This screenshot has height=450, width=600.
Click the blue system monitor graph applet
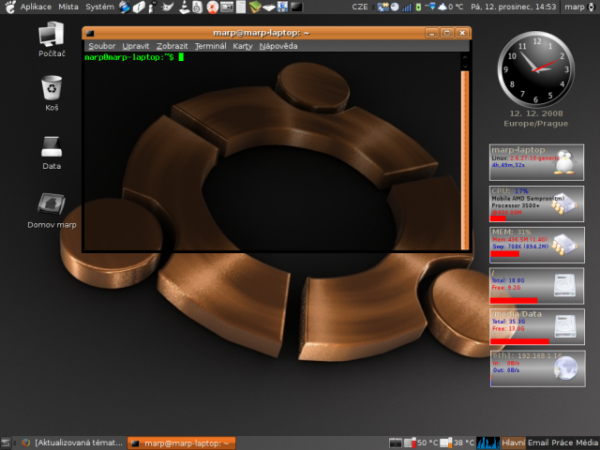point(488,443)
